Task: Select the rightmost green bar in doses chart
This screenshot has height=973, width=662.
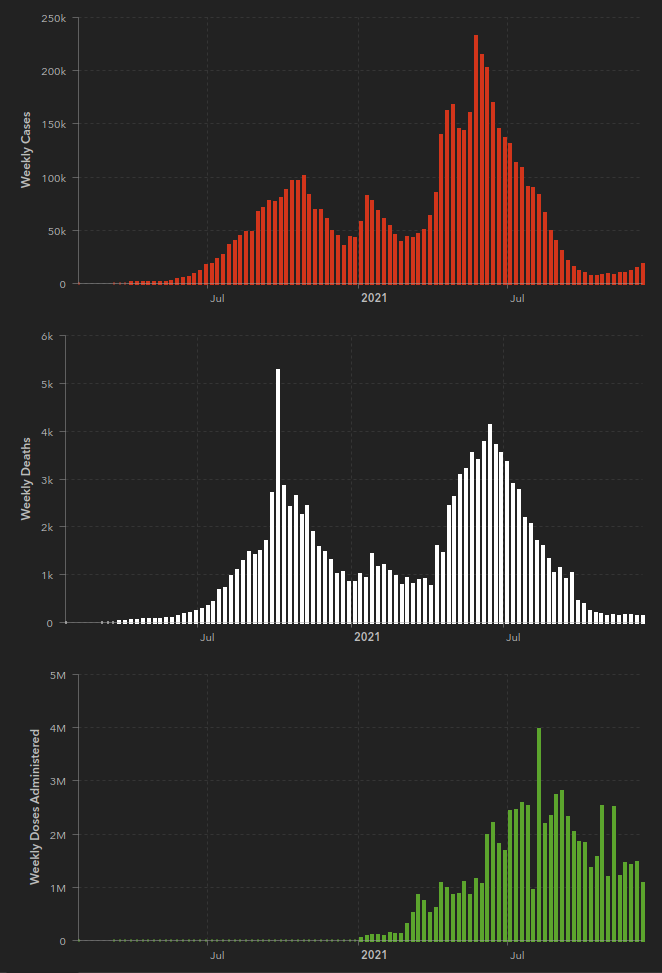Action: click(643, 911)
